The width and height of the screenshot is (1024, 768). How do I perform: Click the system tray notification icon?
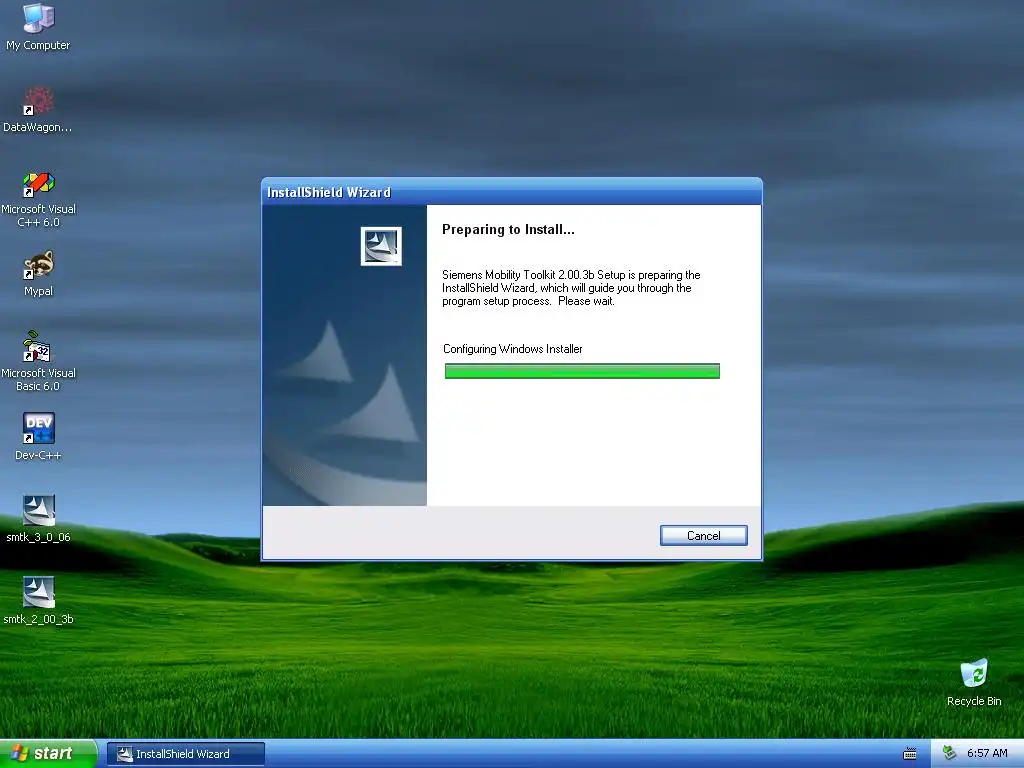949,753
